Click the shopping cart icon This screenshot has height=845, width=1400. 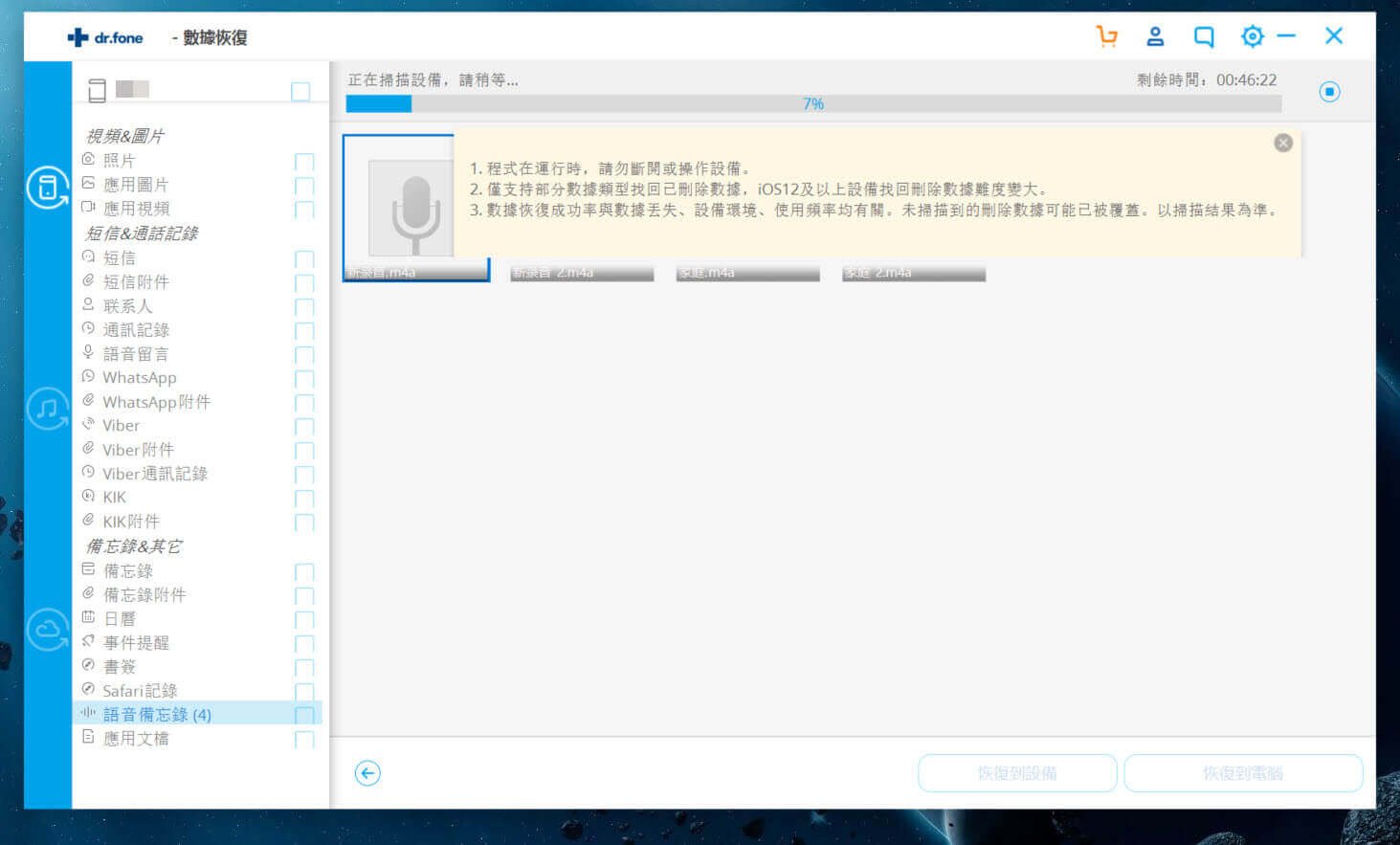[x=1106, y=36]
